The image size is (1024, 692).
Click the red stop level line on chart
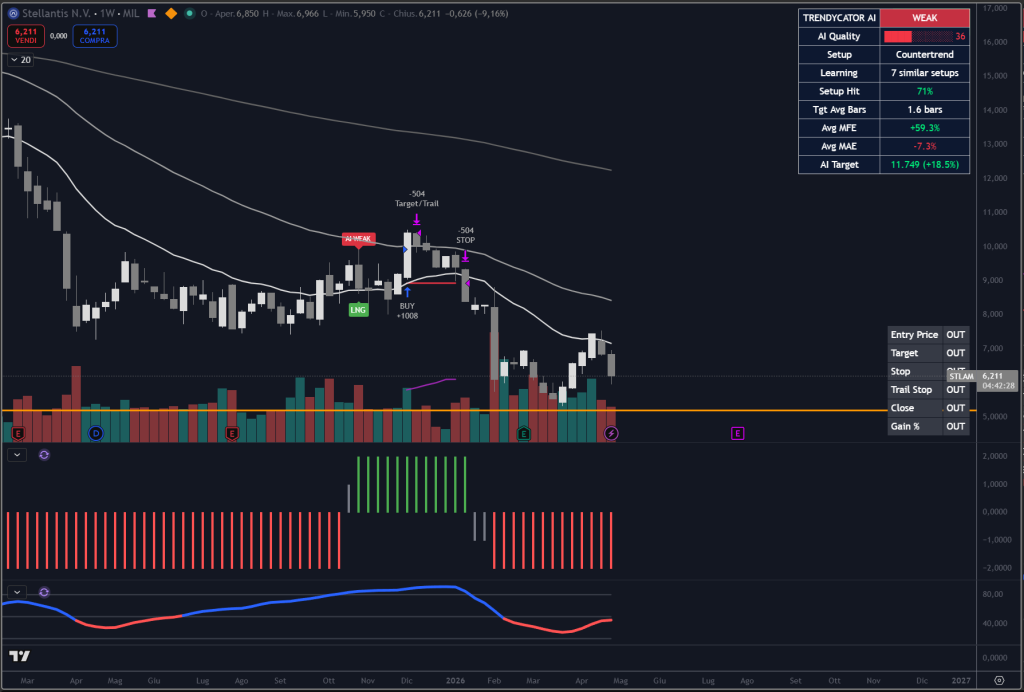click(431, 283)
